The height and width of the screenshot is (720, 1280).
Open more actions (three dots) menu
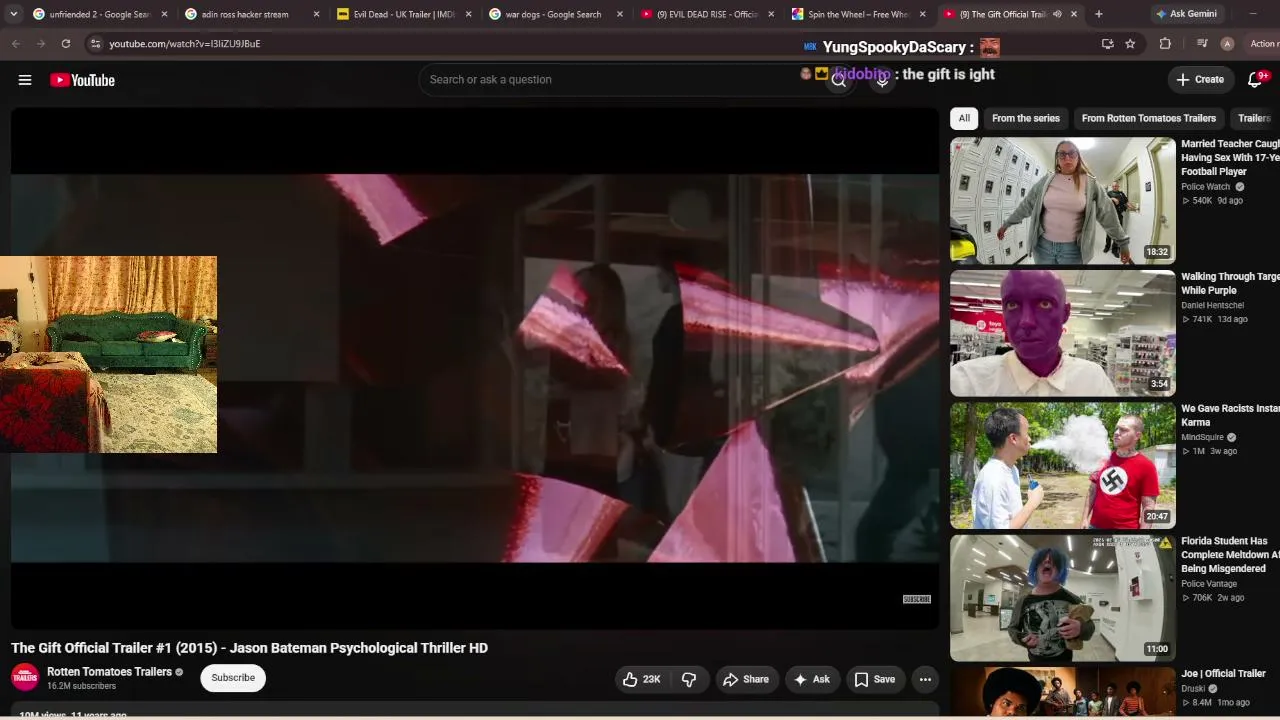coord(925,679)
